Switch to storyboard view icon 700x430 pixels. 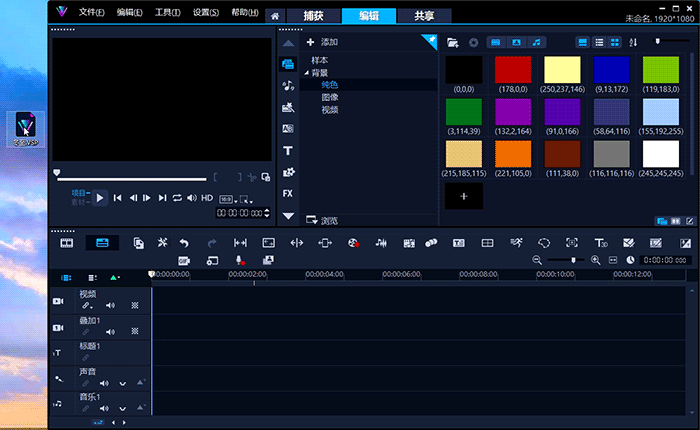(x=67, y=243)
